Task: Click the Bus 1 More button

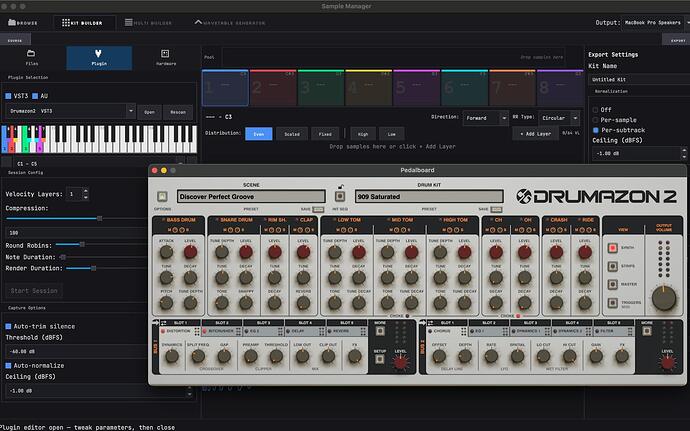Action: pyautogui.click(x=380, y=331)
